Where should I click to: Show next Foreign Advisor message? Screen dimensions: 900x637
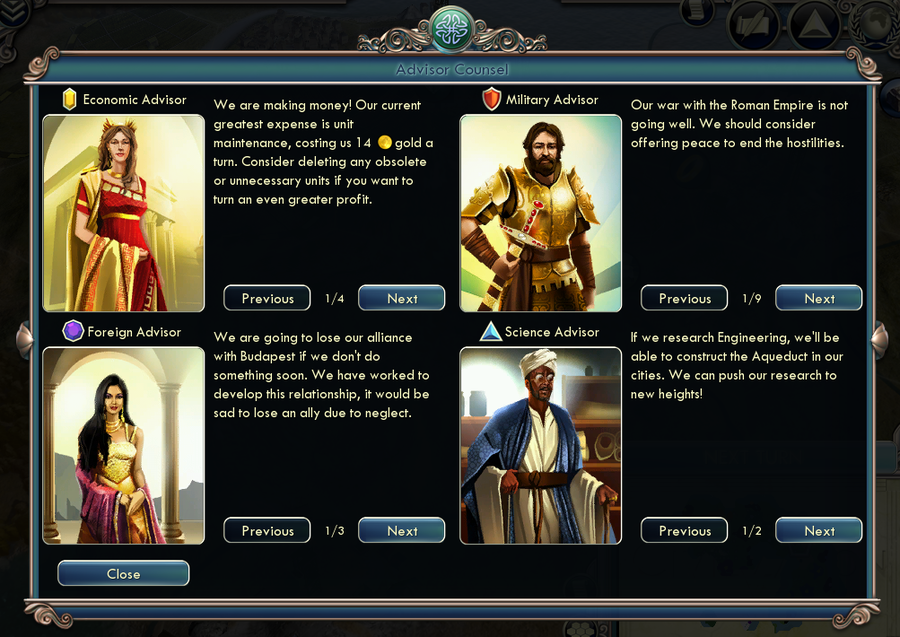tap(402, 531)
